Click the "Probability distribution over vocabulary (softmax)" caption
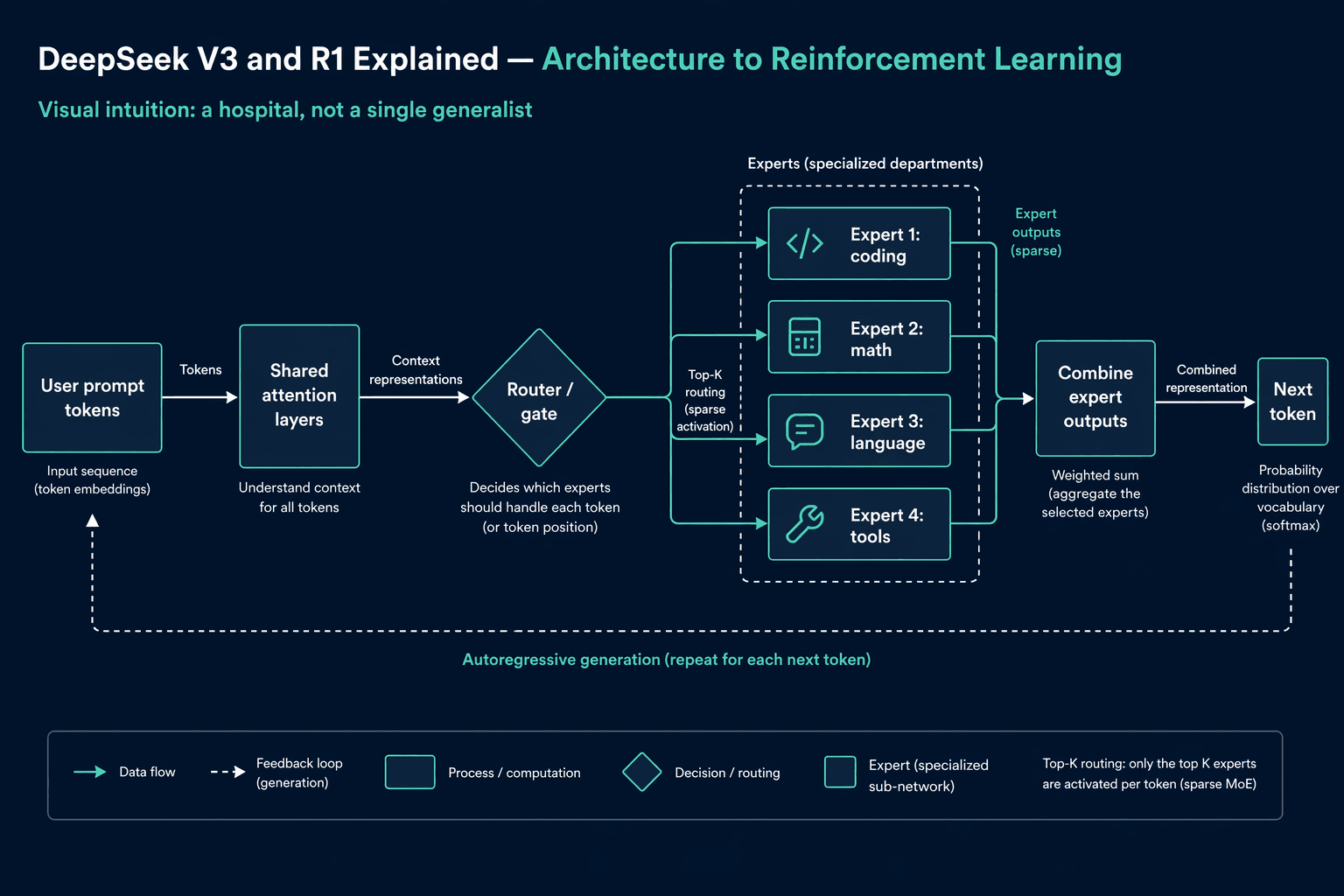 click(1291, 498)
